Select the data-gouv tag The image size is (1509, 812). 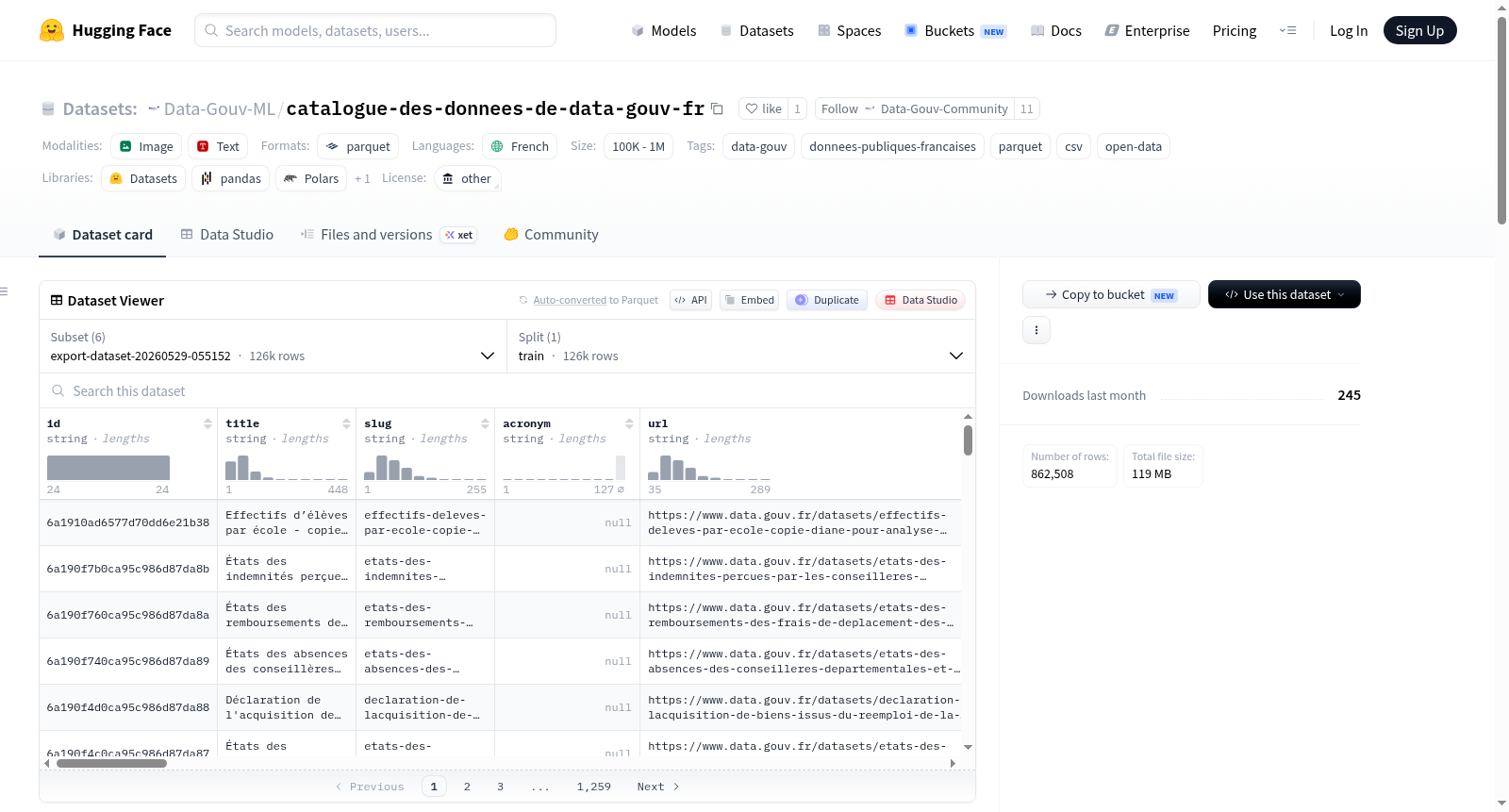pyautogui.click(x=759, y=146)
